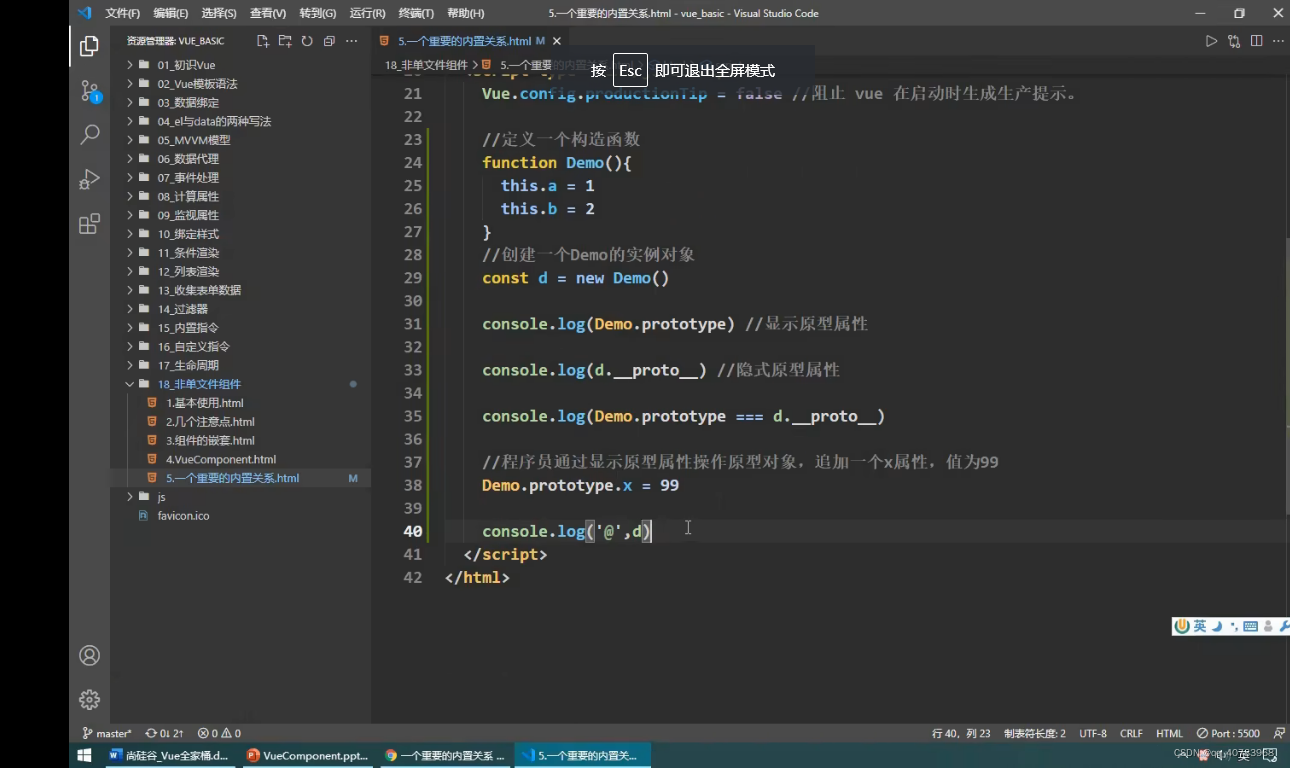Switch to VueComponent PowerPoint in taskbar
1290x768 pixels.
tap(307, 755)
